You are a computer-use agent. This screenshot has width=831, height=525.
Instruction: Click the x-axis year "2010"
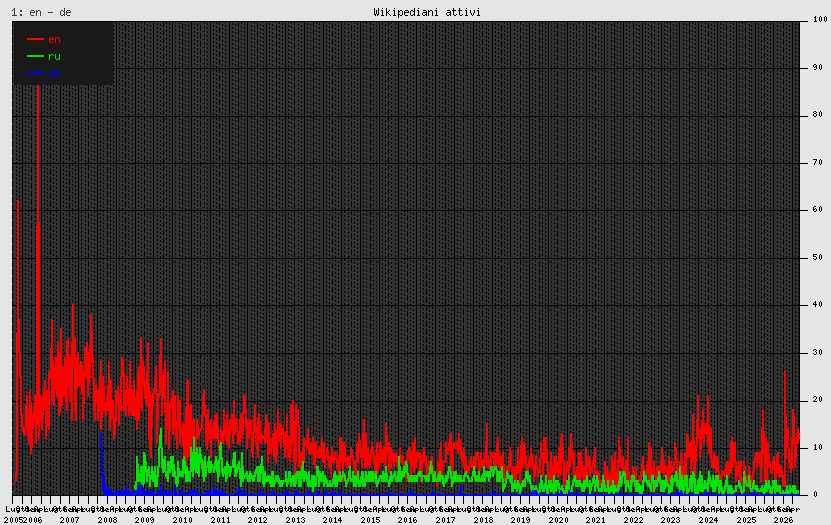[182, 520]
